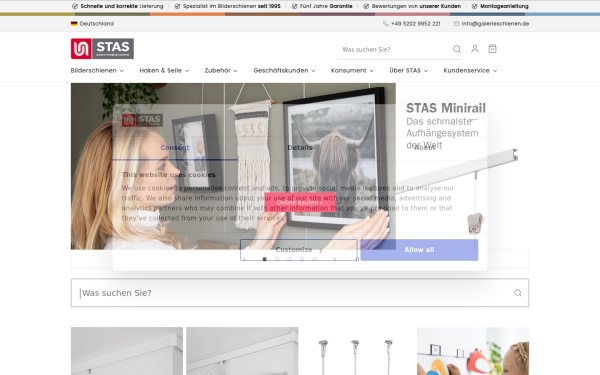The height and width of the screenshot is (375, 600).
Task: Switch to the Details tab
Action: point(300,148)
